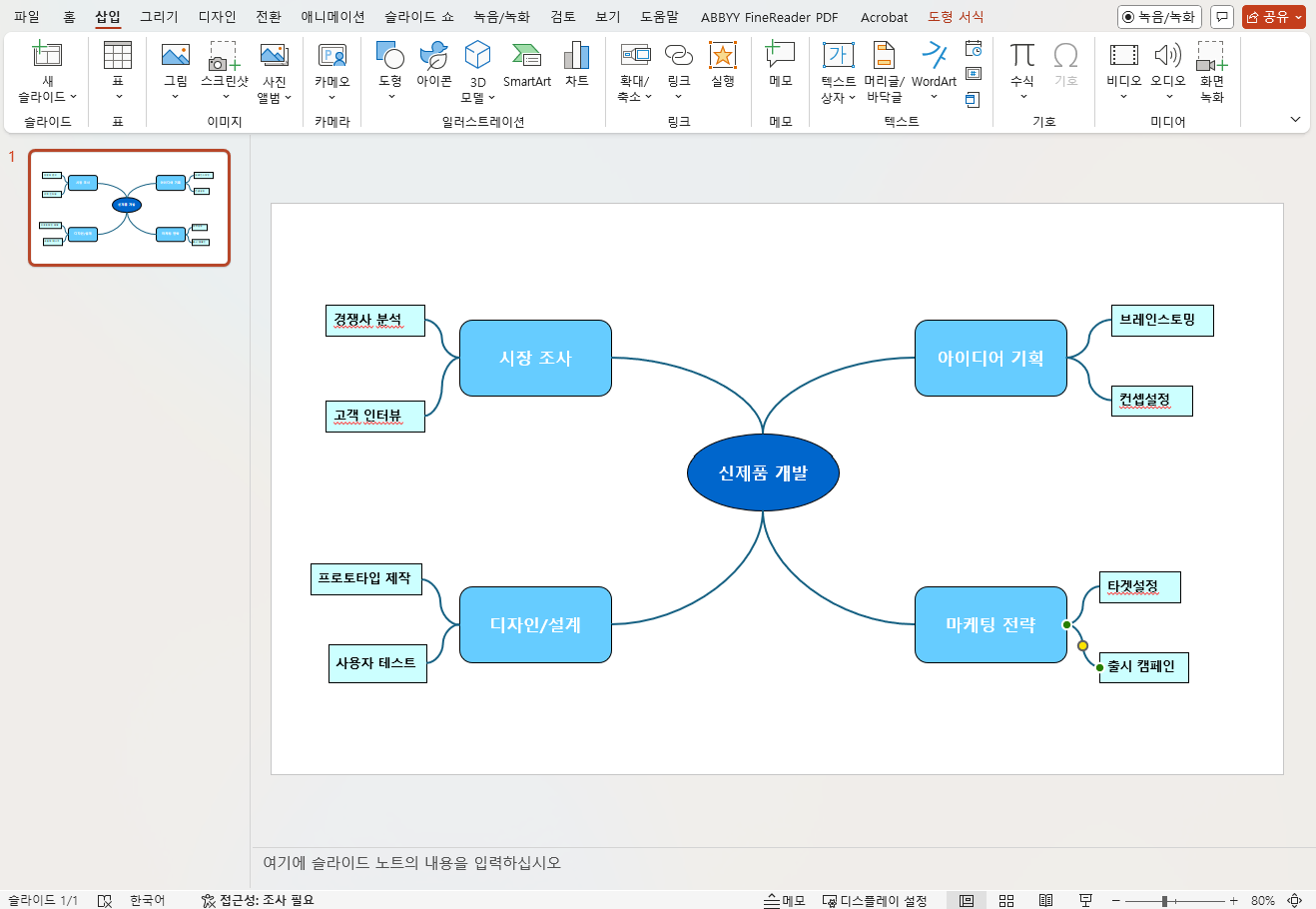Screen dimensions: 1316x909
Task: Select the 신제품 개발 center ellipse
Action: point(763,472)
